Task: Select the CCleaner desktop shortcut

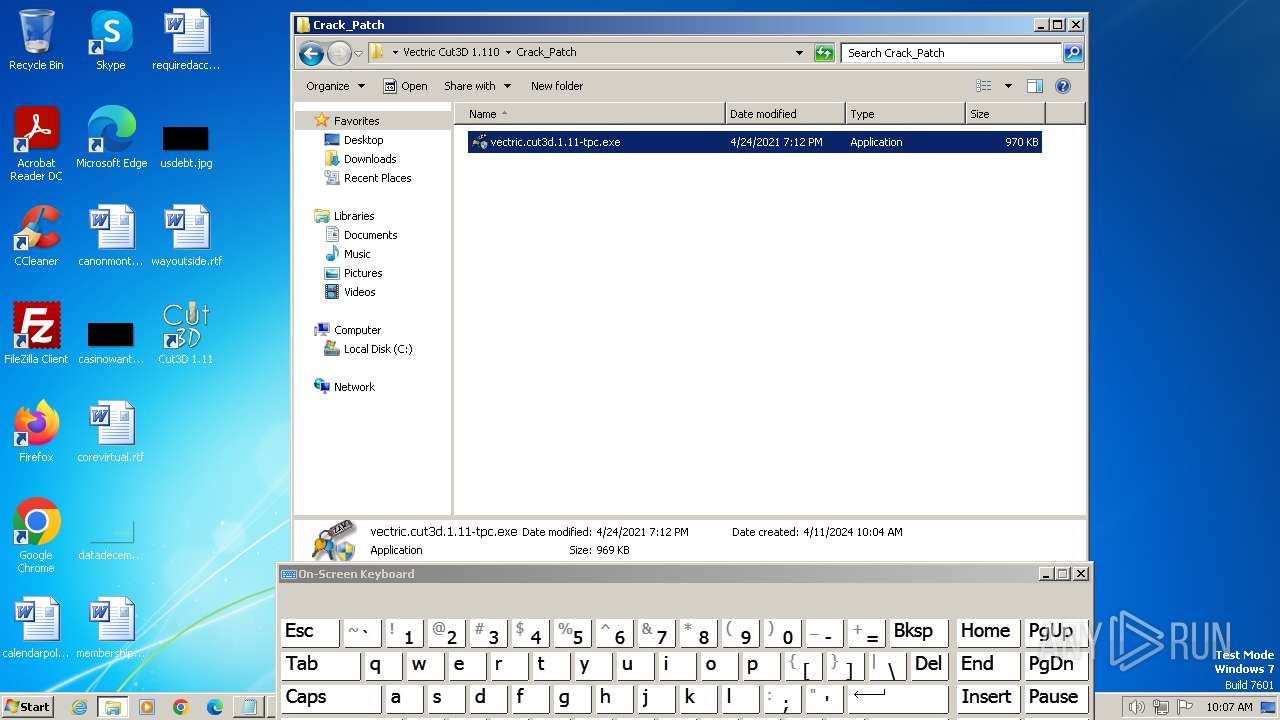Action: (36, 236)
